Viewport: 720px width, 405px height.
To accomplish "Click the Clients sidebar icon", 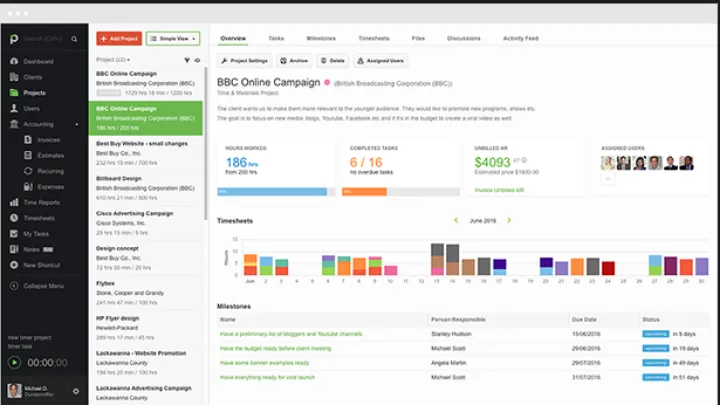I will [14, 77].
